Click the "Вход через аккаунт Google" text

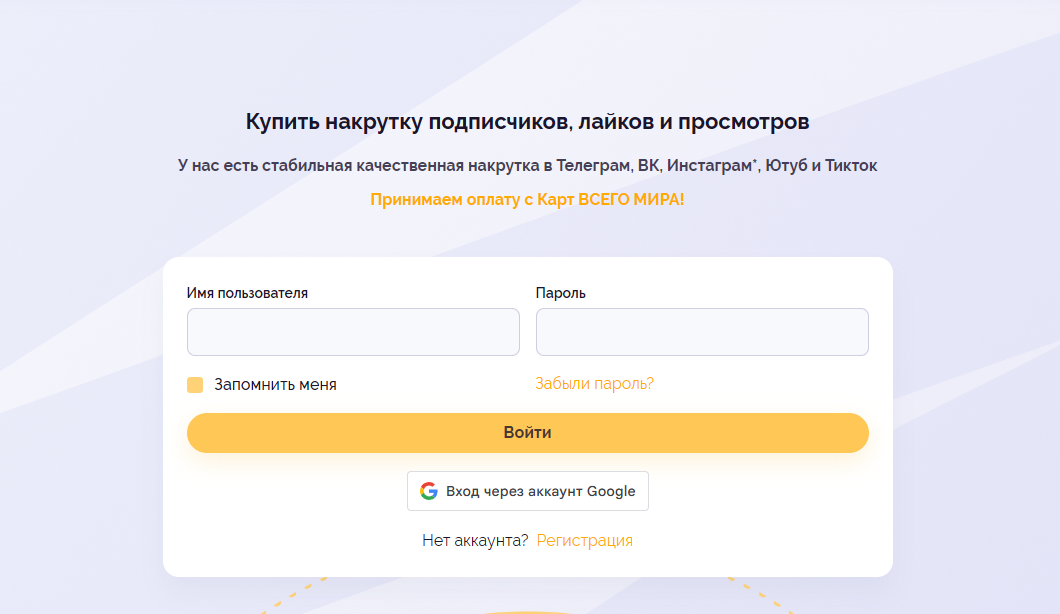[540, 491]
